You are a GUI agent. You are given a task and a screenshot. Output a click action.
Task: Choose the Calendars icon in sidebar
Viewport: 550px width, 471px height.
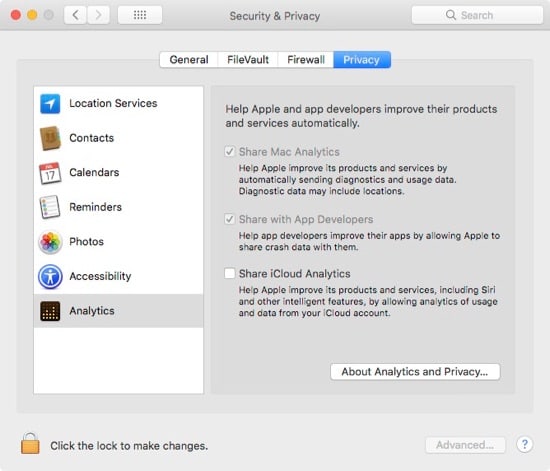[x=50, y=173]
